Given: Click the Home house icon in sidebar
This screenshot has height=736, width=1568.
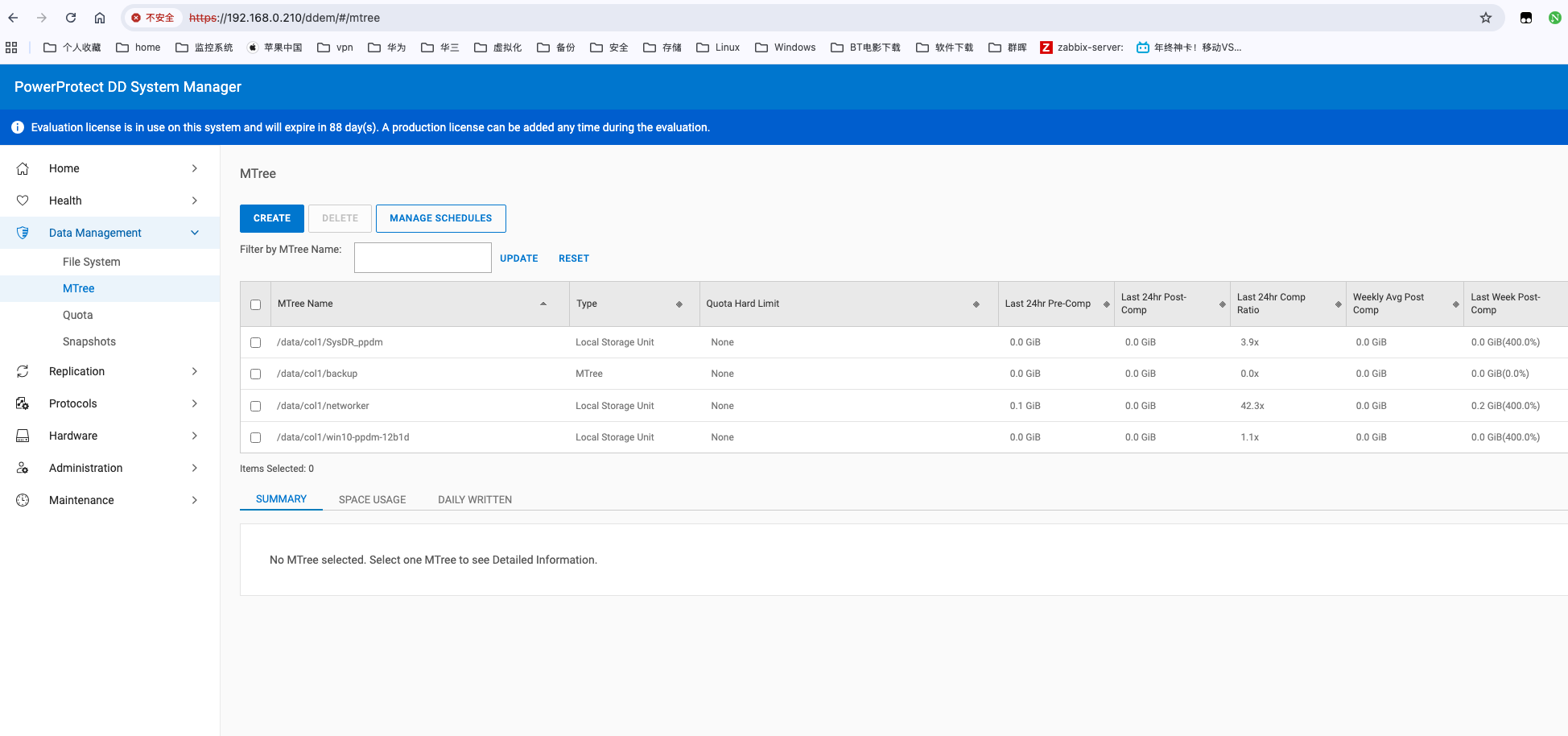Looking at the screenshot, I should point(23,168).
